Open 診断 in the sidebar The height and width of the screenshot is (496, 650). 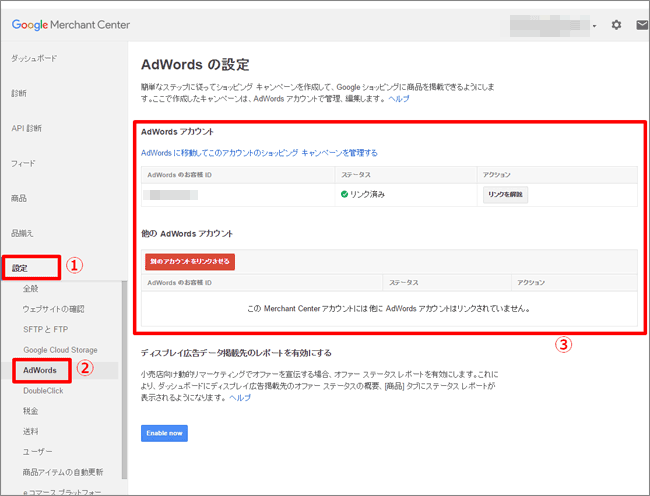click(19, 93)
